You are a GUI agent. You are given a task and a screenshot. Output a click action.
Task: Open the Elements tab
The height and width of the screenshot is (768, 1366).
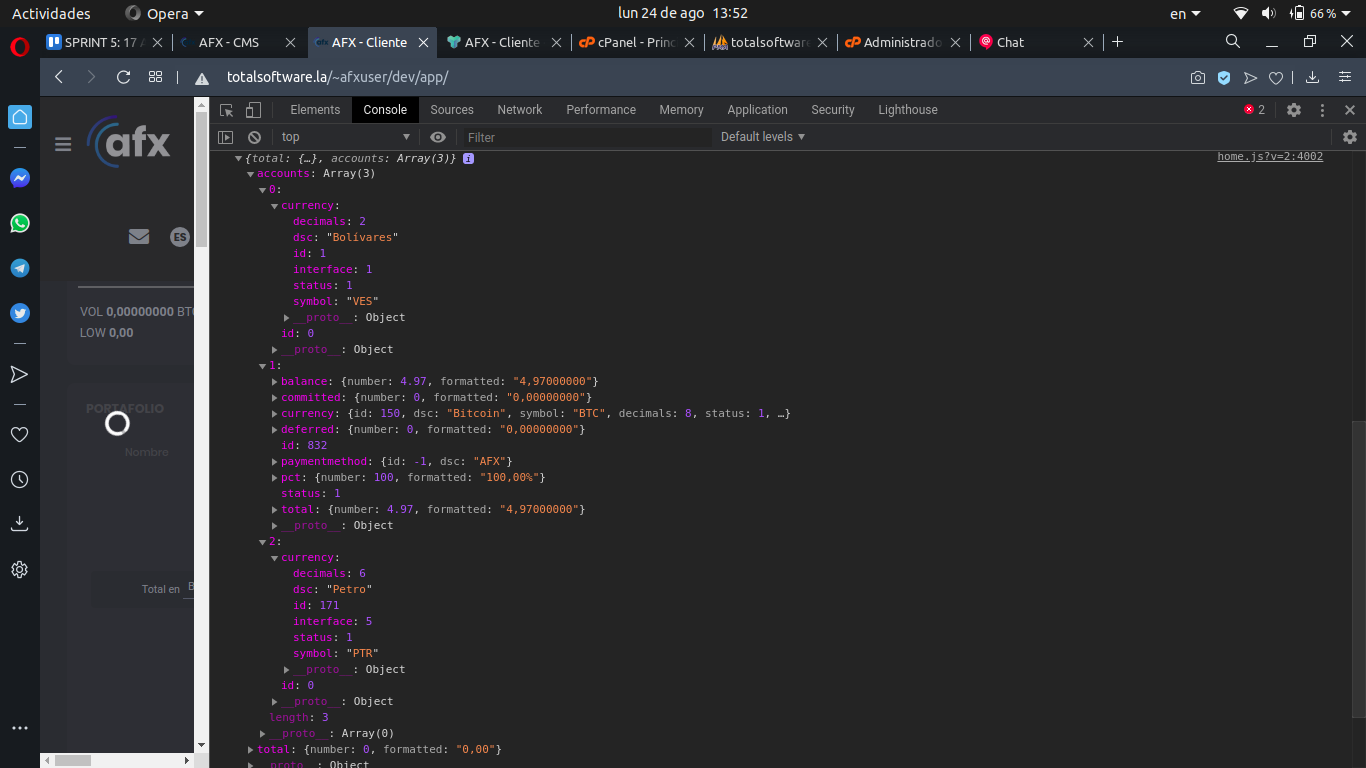pyautogui.click(x=315, y=110)
